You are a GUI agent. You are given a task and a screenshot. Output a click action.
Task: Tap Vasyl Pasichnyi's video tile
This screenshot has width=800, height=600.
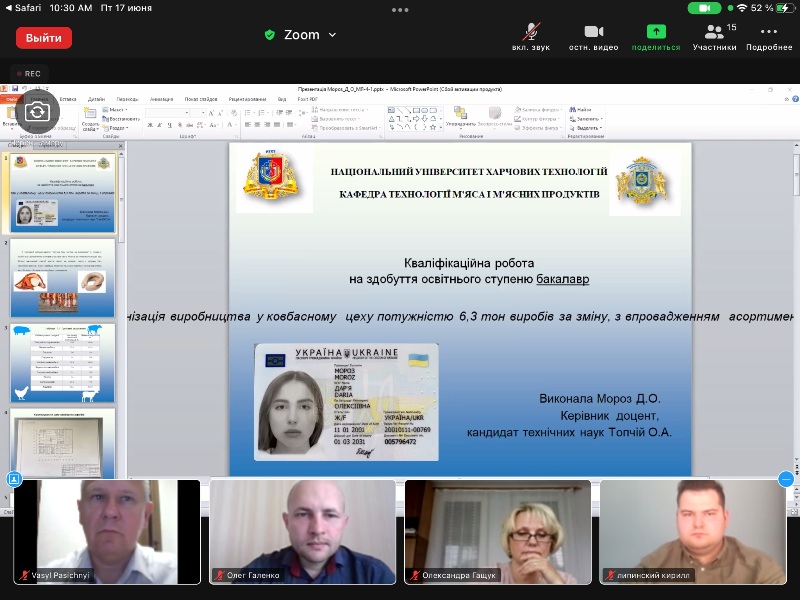106,530
